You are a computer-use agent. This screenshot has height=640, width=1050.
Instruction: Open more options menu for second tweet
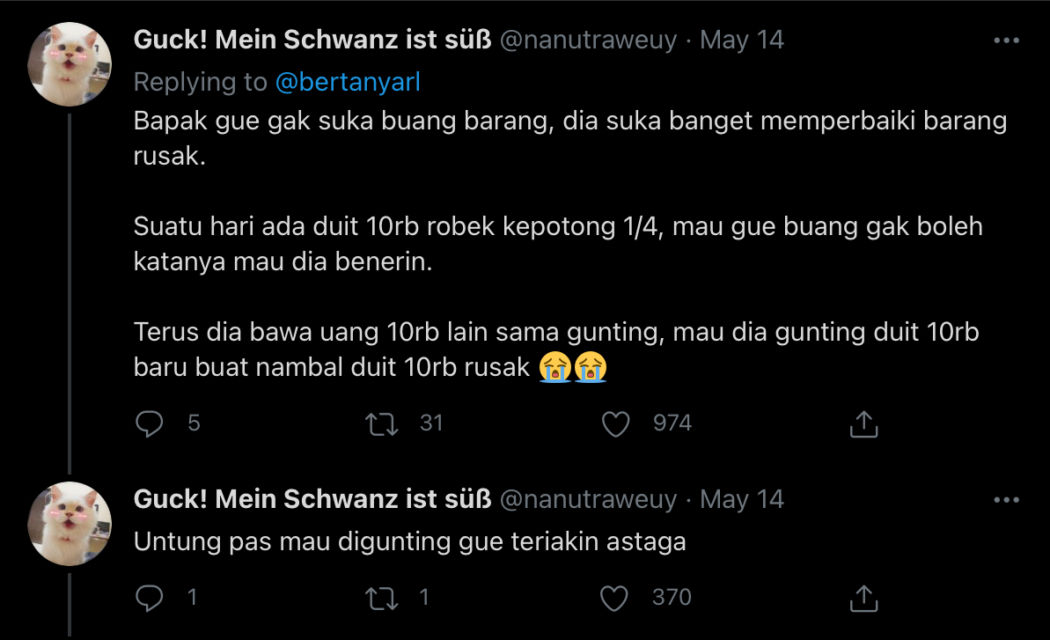point(1005,499)
